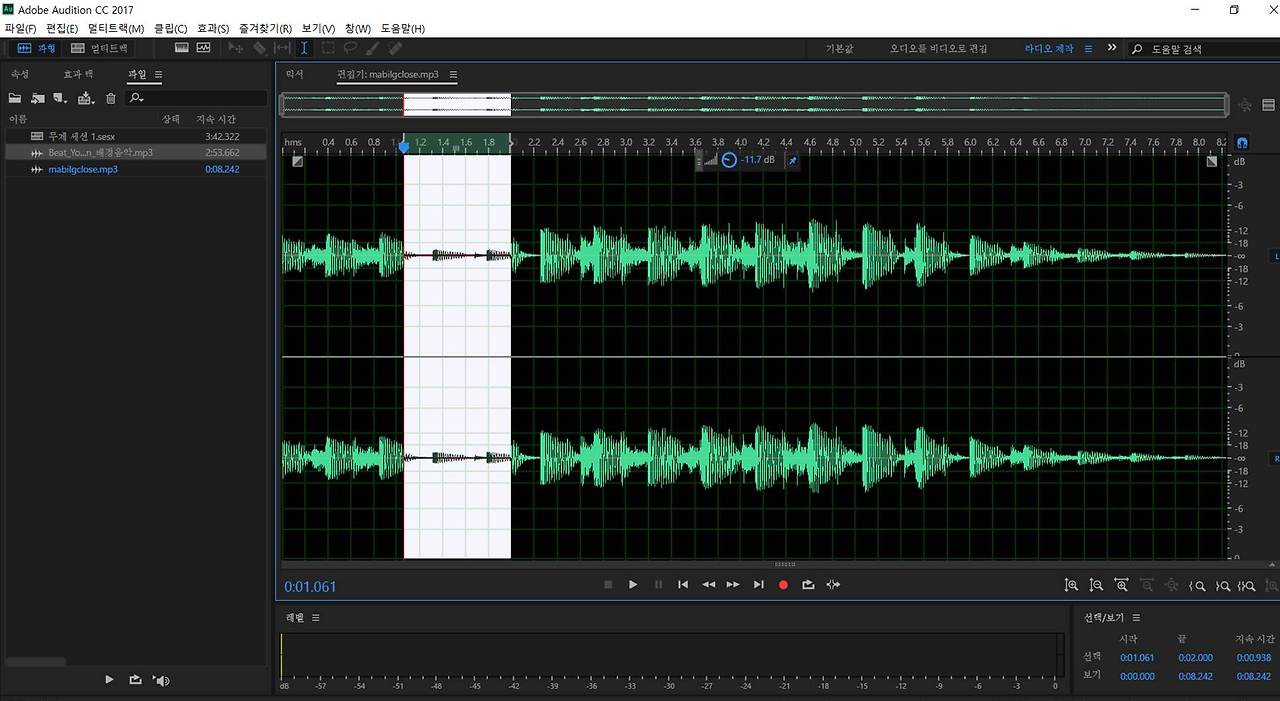Viewport: 1280px width, 701px height.
Task: Select the 무제 세션 1.sesx file
Action: click(x=135, y=135)
